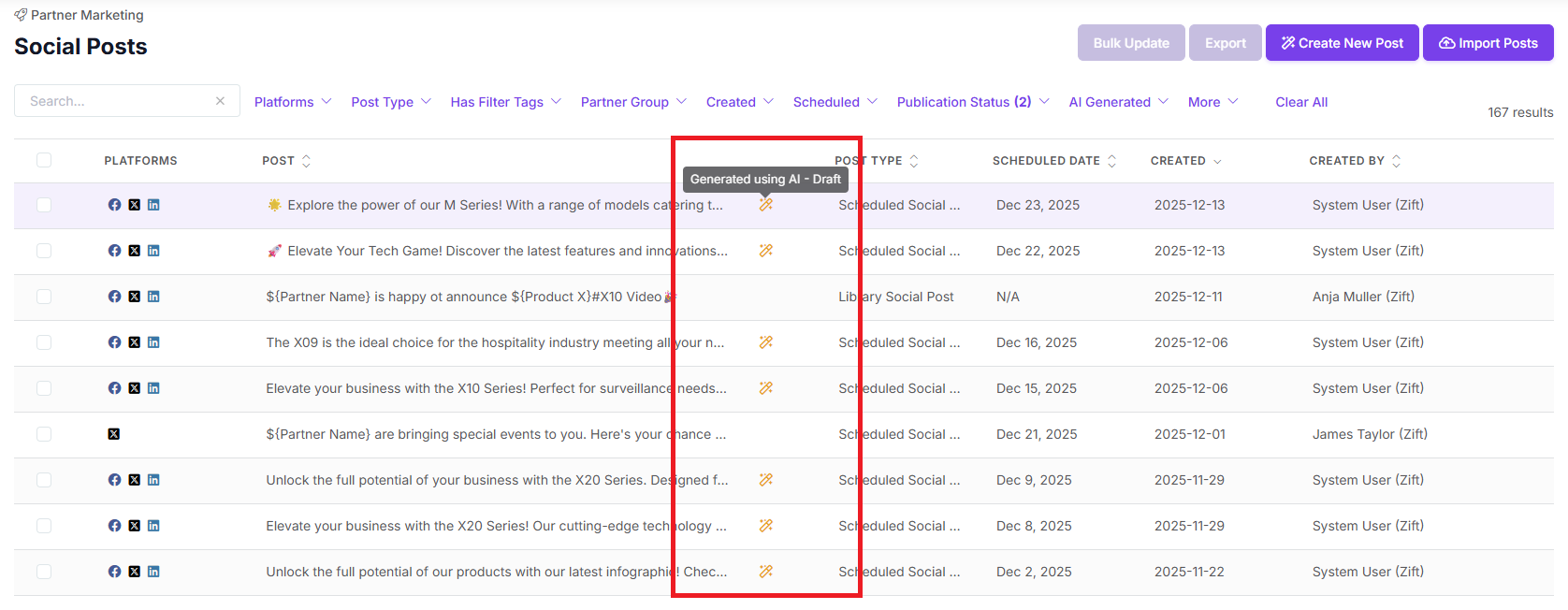The width and height of the screenshot is (1568, 610).
Task: Select checkbox for Tech Game post
Action: pos(44,251)
